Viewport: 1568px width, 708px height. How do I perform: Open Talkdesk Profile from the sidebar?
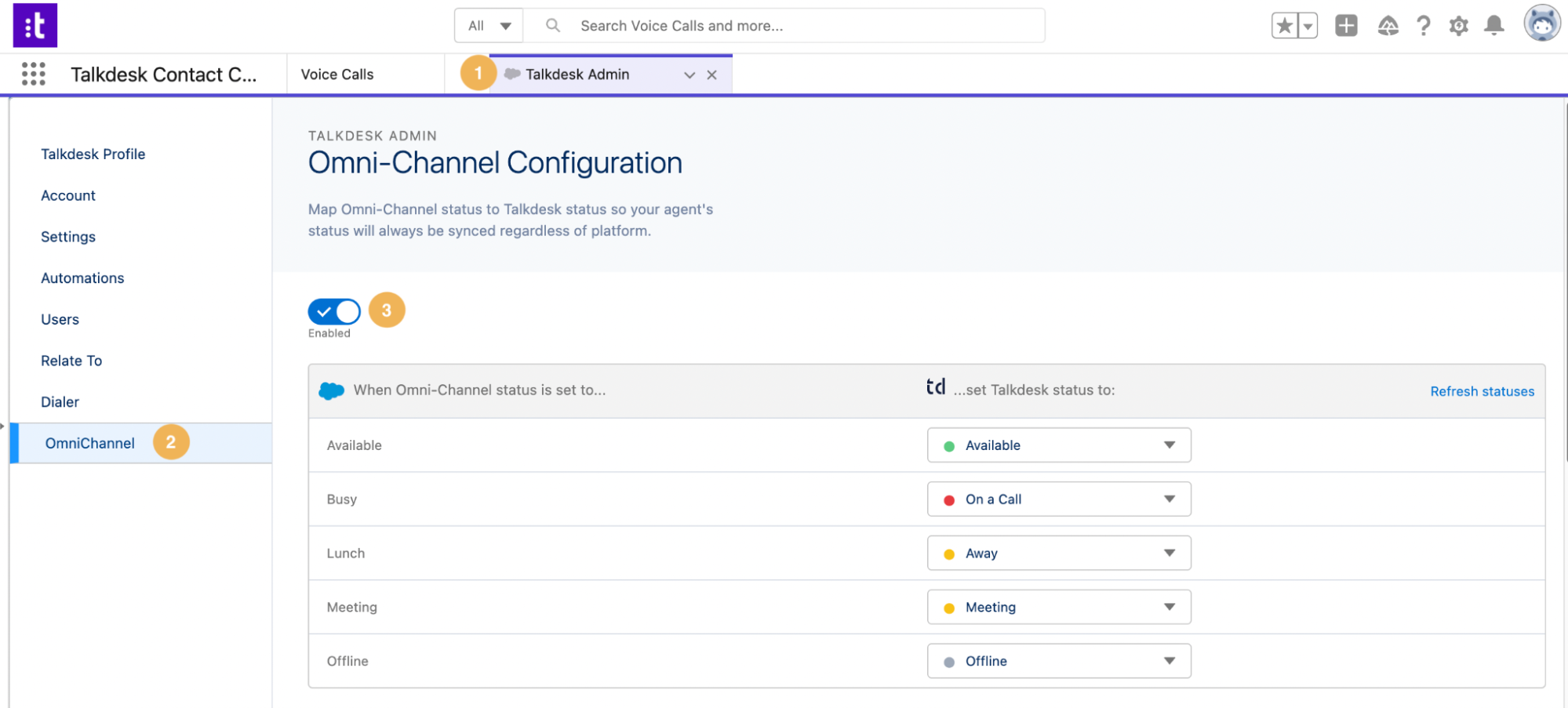click(93, 154)
